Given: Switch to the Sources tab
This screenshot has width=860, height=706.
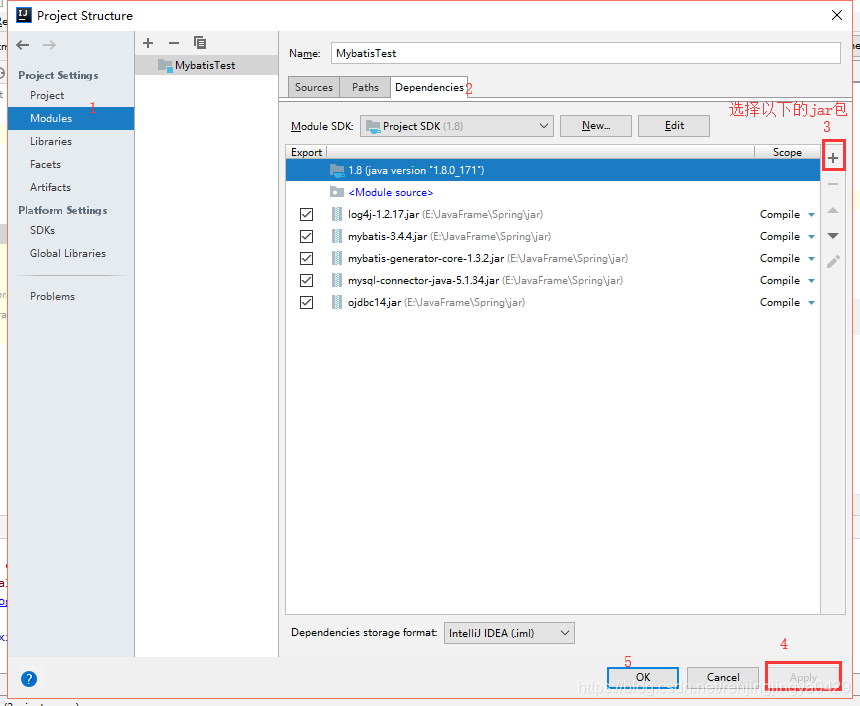Looking at the screenshot, I should point(314,87).
